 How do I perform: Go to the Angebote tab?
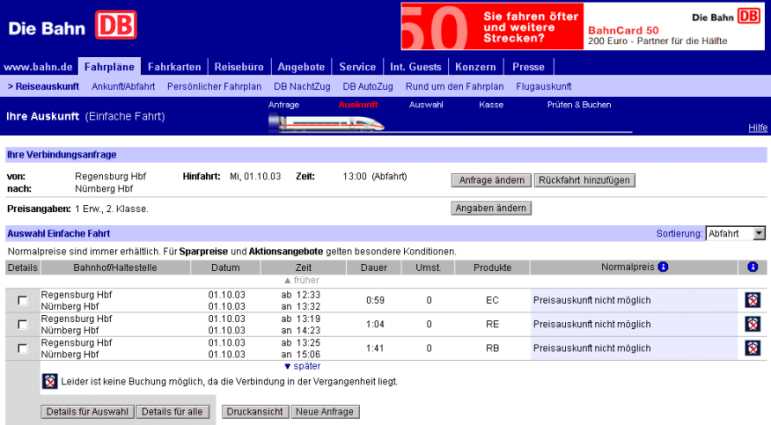[x=301, y=67]
